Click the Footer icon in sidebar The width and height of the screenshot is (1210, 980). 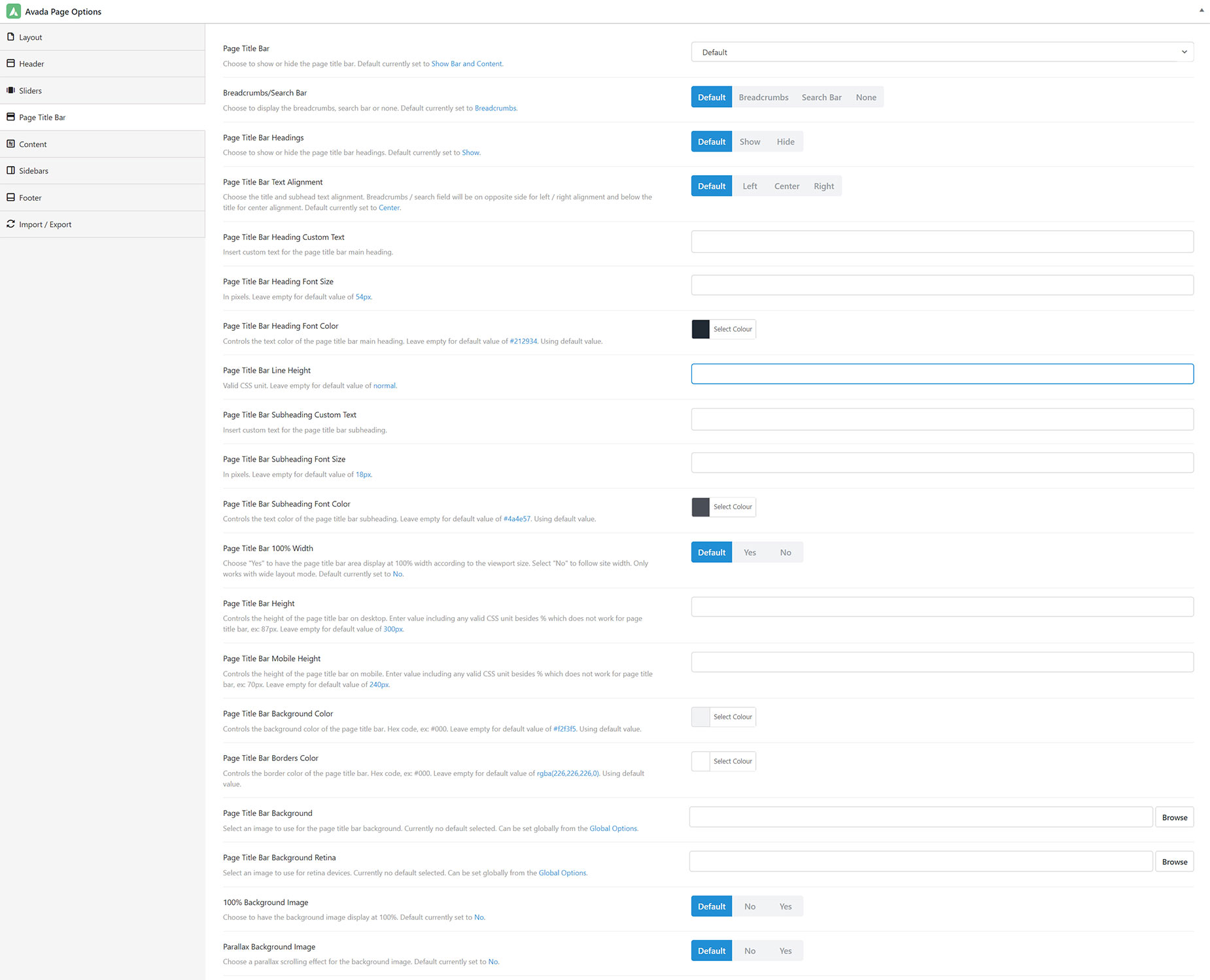tap(10, 197)
